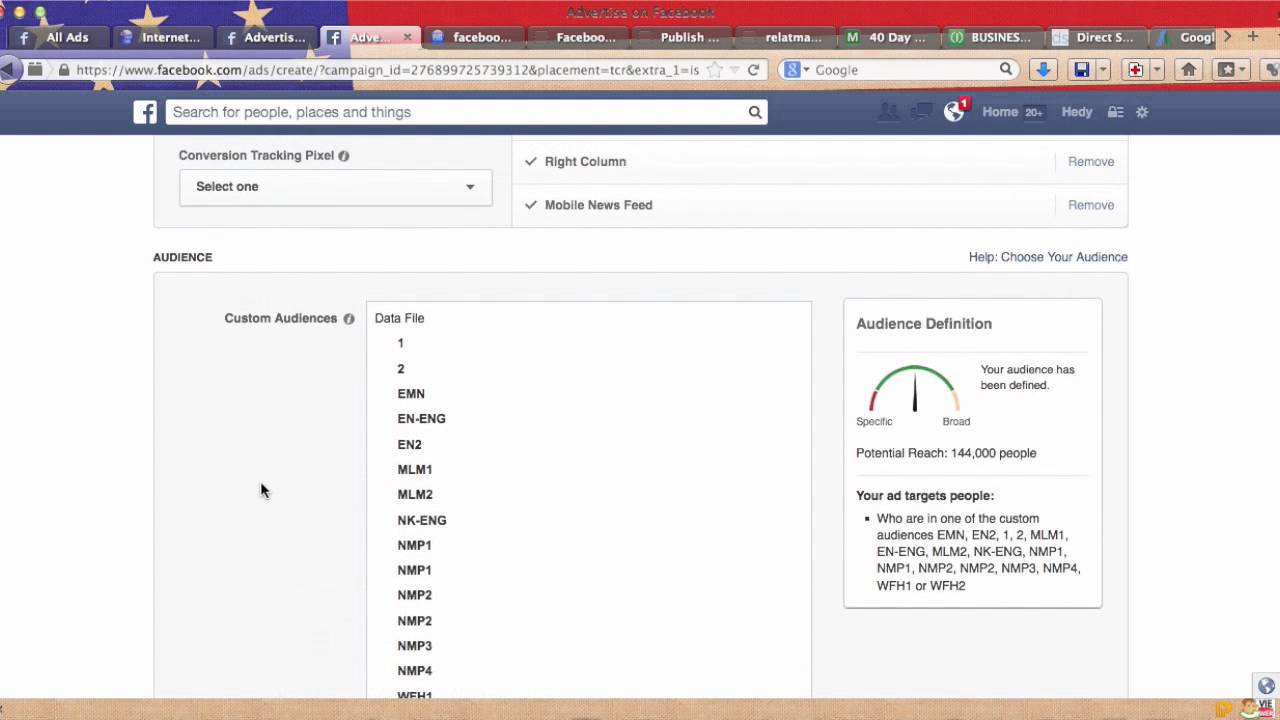This screenshot has height=720, width=1280.
Task: Open account settings gear icon
Action: tap(1142, 112)
